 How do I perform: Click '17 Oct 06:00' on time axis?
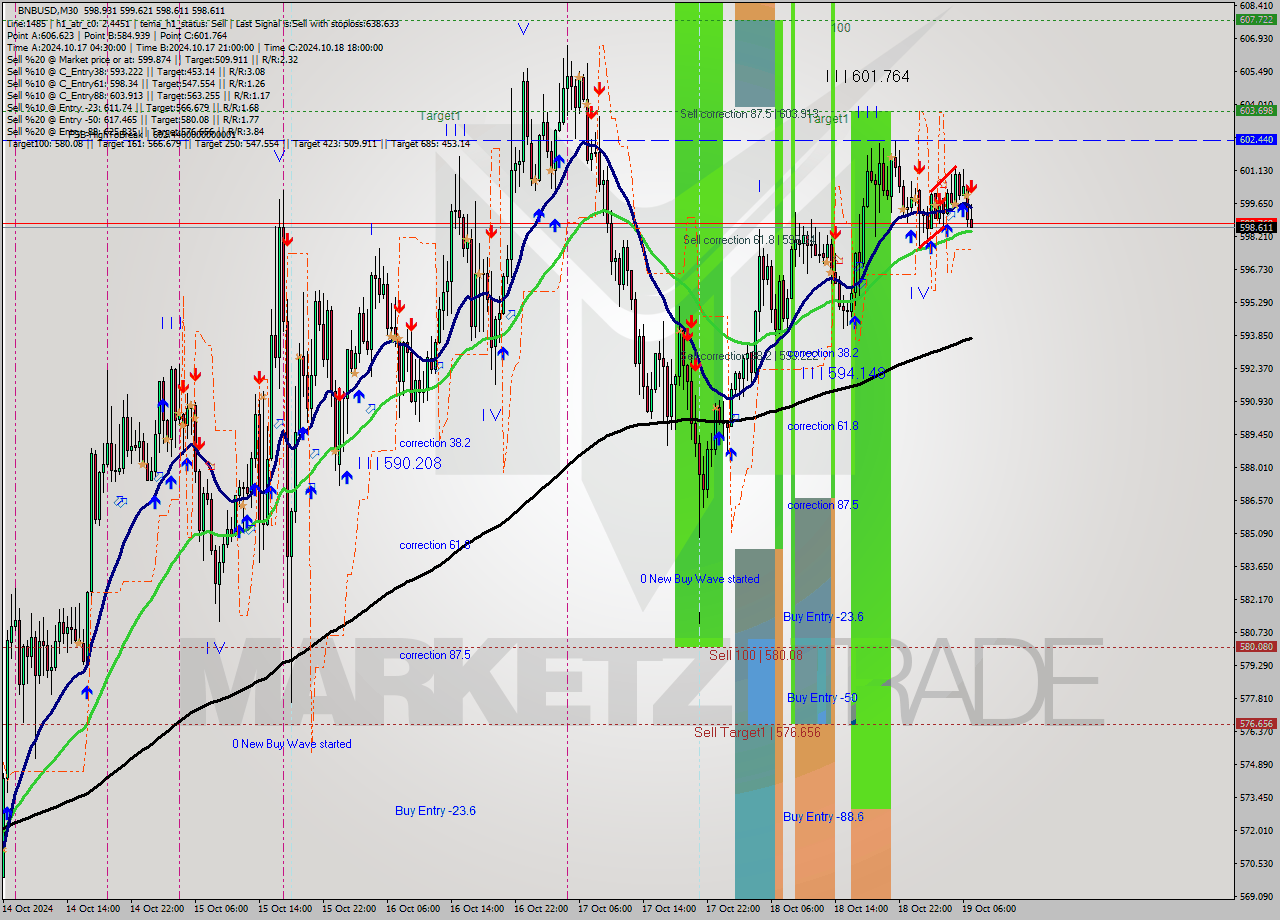(x=605, y=909)
